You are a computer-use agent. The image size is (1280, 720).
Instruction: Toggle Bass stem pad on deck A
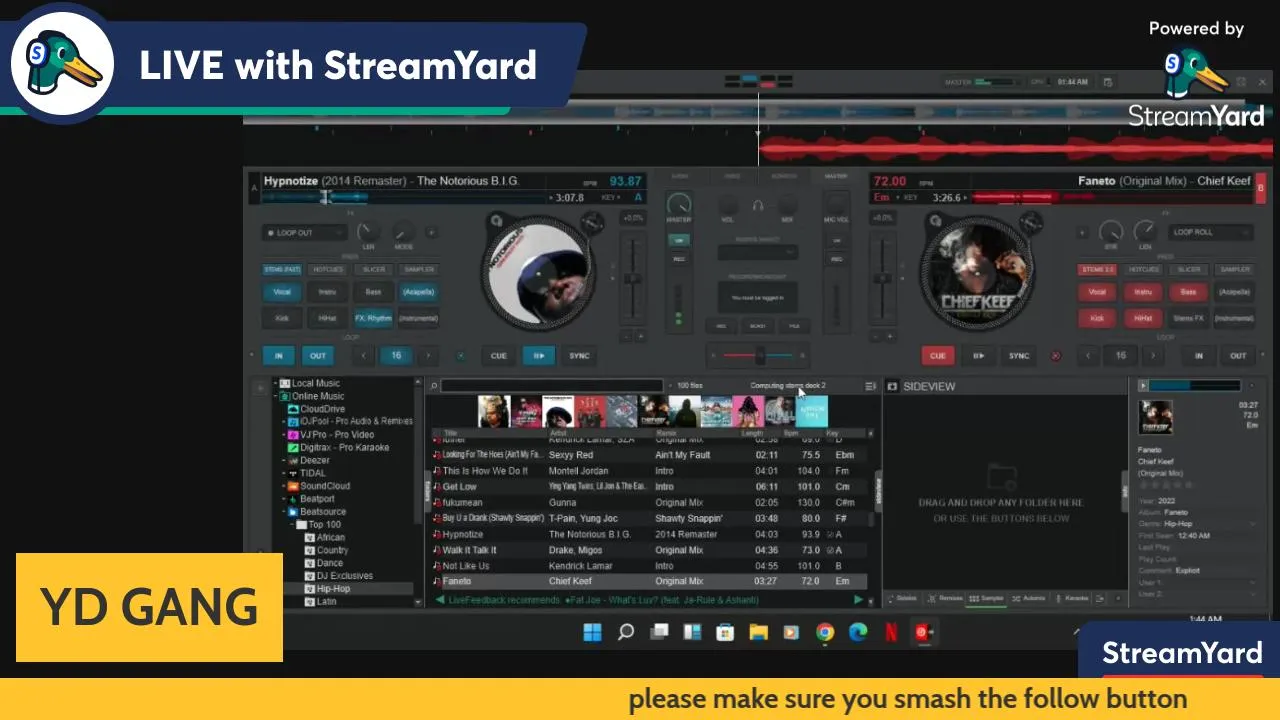(373, 293)
